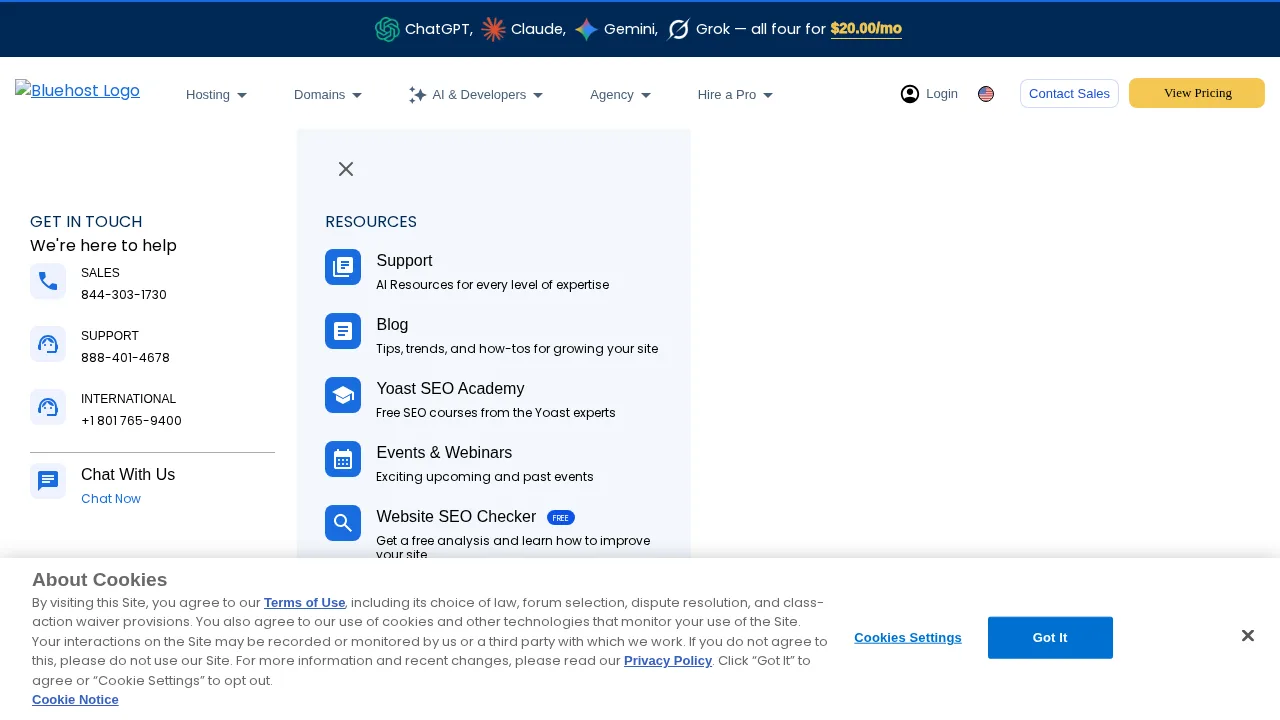This screenshot has height=720, width=1280.
Task: Click the support number 888-401-4678
Action: tap(125, 358)
